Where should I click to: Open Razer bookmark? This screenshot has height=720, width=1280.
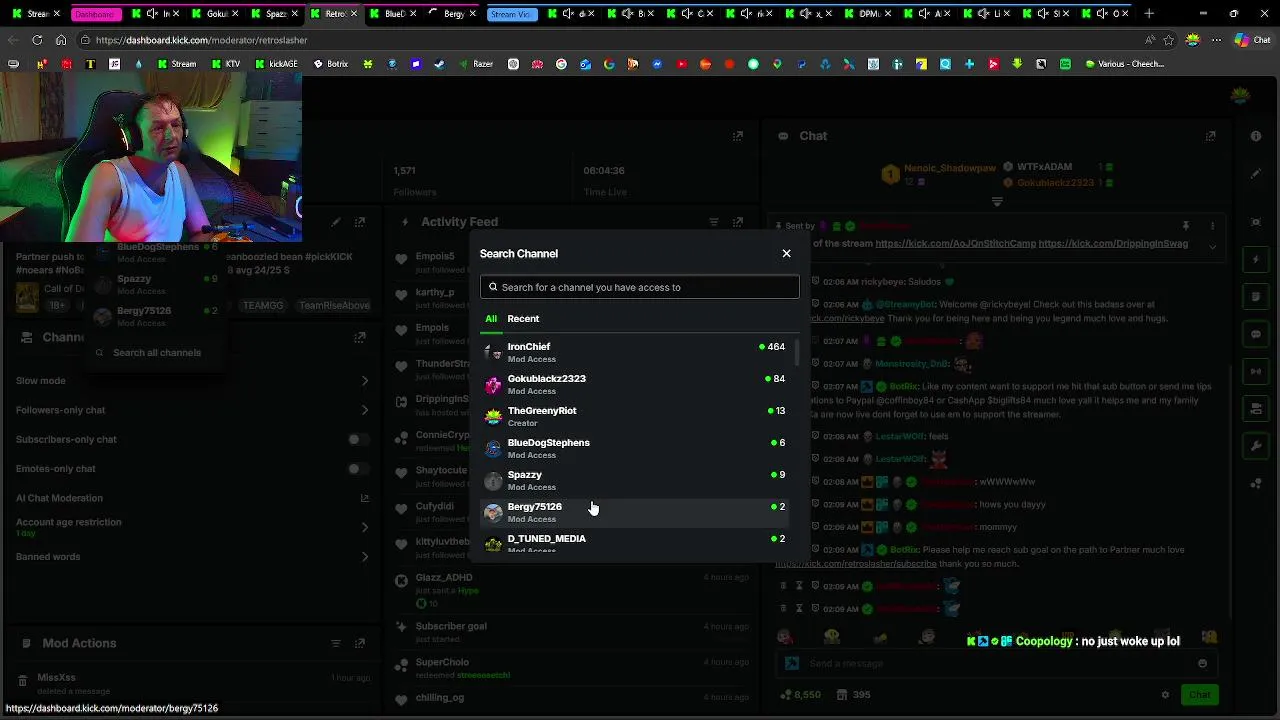coord(476,64)
